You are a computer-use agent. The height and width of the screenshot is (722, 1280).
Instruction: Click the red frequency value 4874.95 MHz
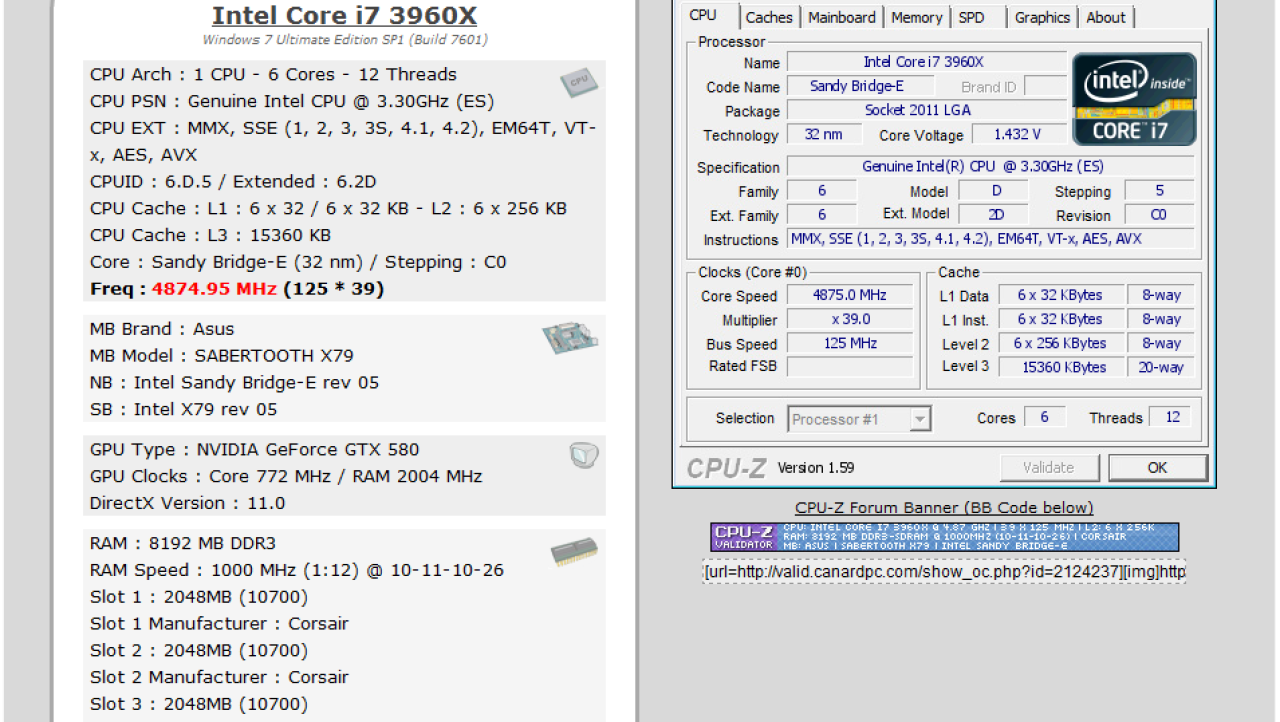coord(215,289)
